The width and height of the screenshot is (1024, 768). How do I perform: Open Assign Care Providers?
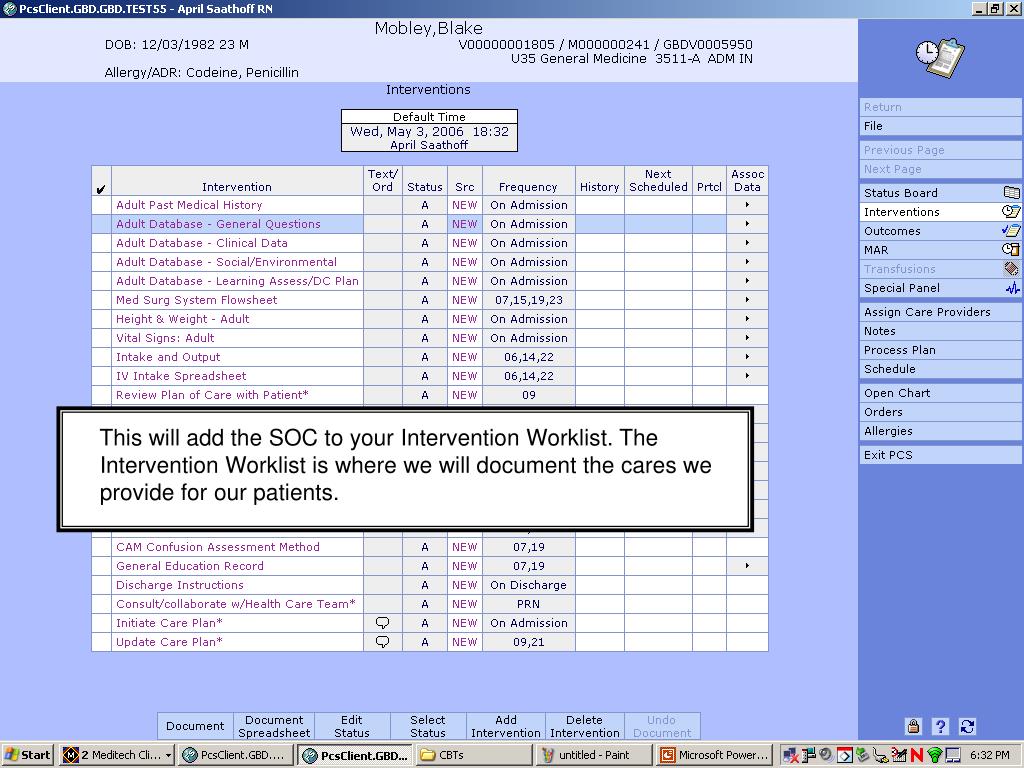[x=940, y=312]
